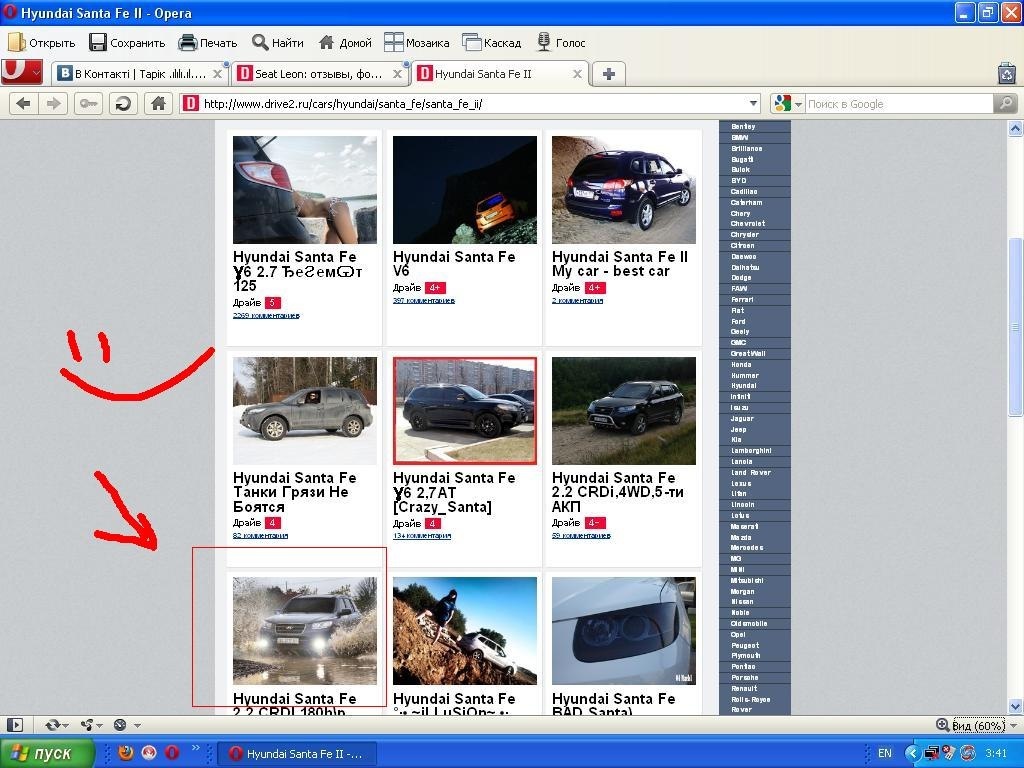Select the Hyundai Santa Fe II tab
The height and width of the screenshot is (768, 1024).
point(500,74)
